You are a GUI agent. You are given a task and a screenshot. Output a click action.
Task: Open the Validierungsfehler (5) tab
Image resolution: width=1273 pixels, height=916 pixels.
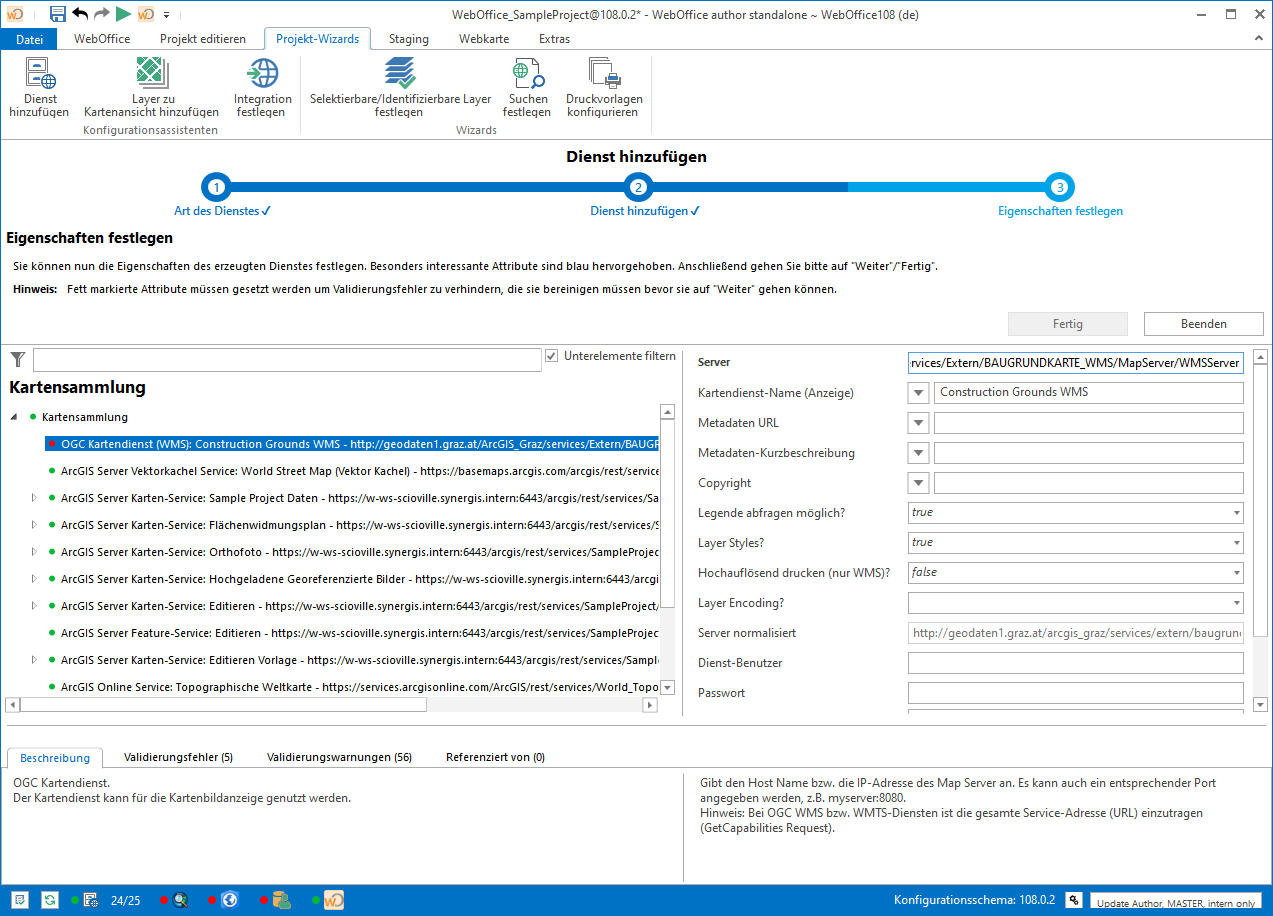tap(178, 757)
